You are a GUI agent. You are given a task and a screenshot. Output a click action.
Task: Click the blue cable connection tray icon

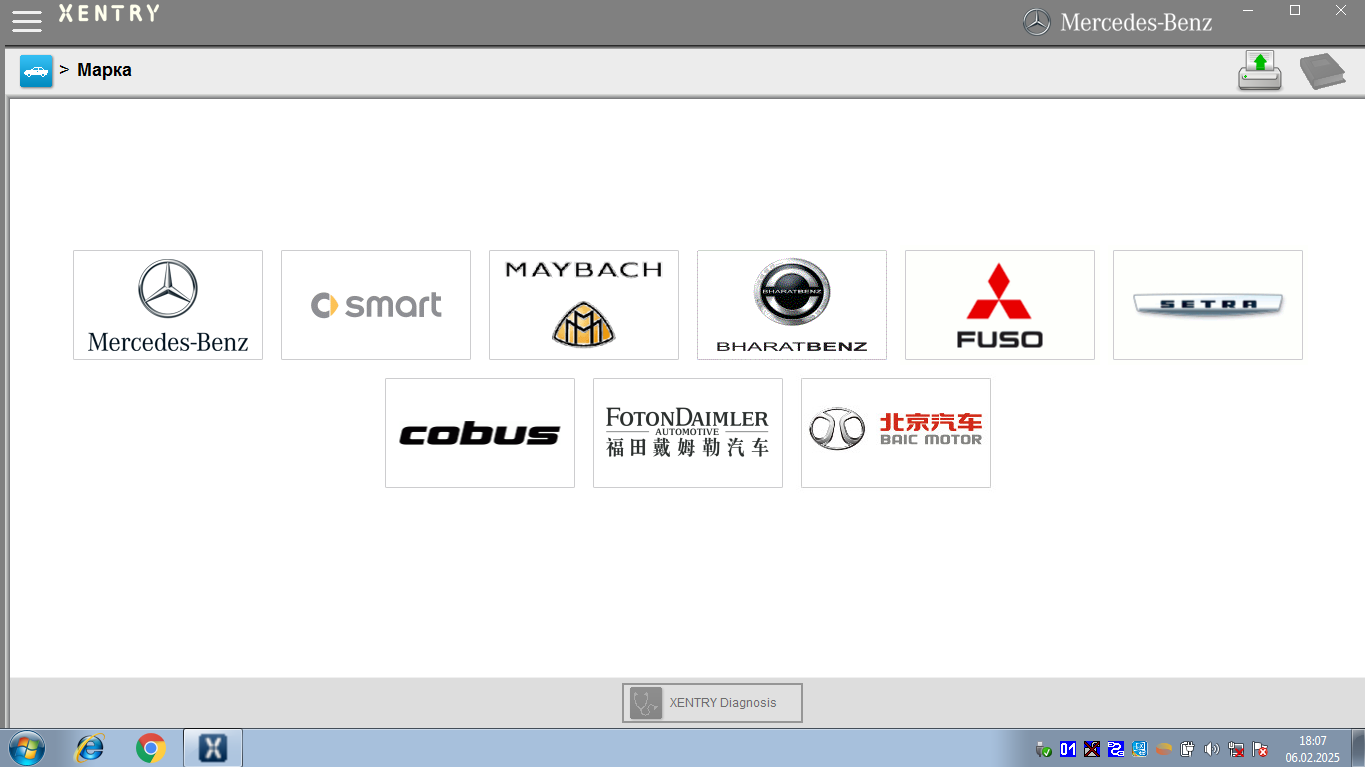pos(1116,749)
